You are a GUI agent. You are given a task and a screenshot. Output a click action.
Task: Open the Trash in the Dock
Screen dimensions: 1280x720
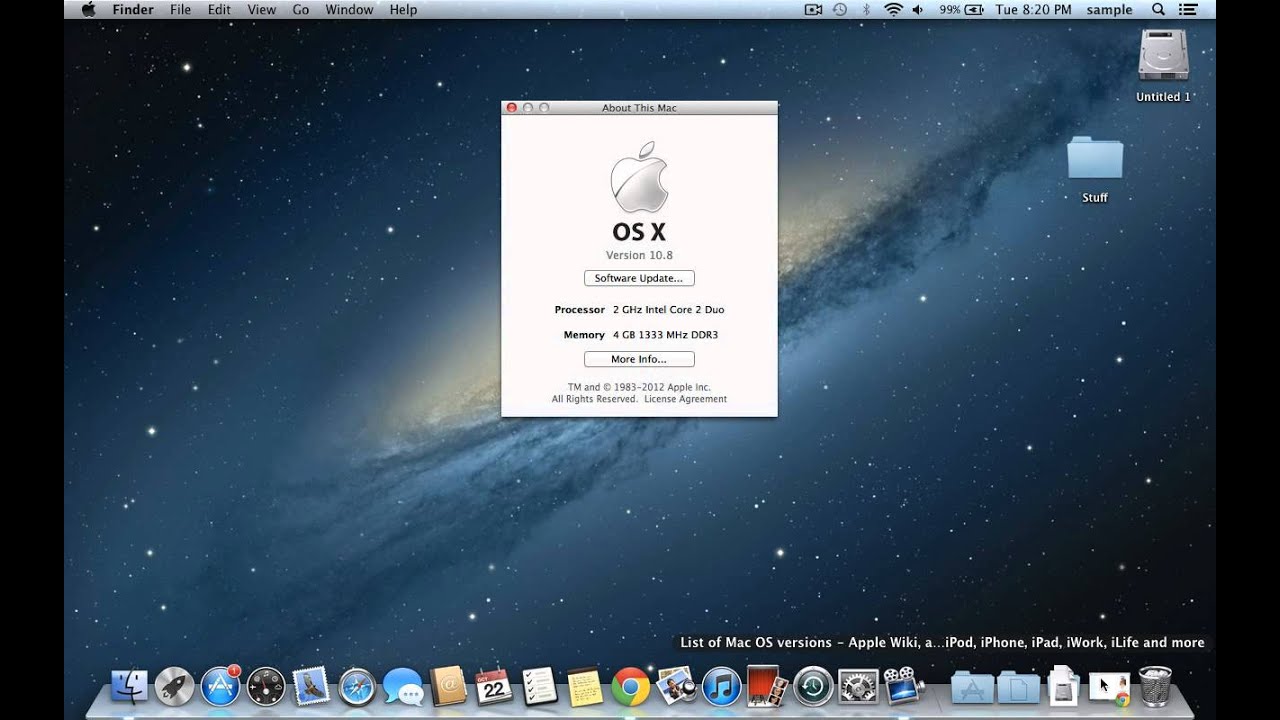[x=1155, y=686]
